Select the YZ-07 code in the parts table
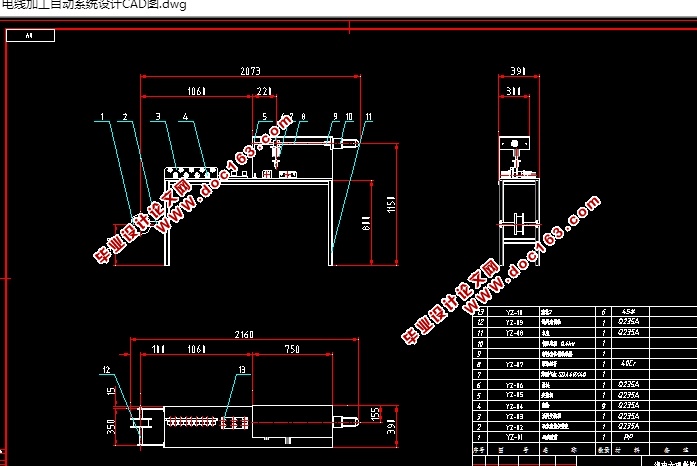The width and height of the screenshot is (697, 466). pos(514,365)
